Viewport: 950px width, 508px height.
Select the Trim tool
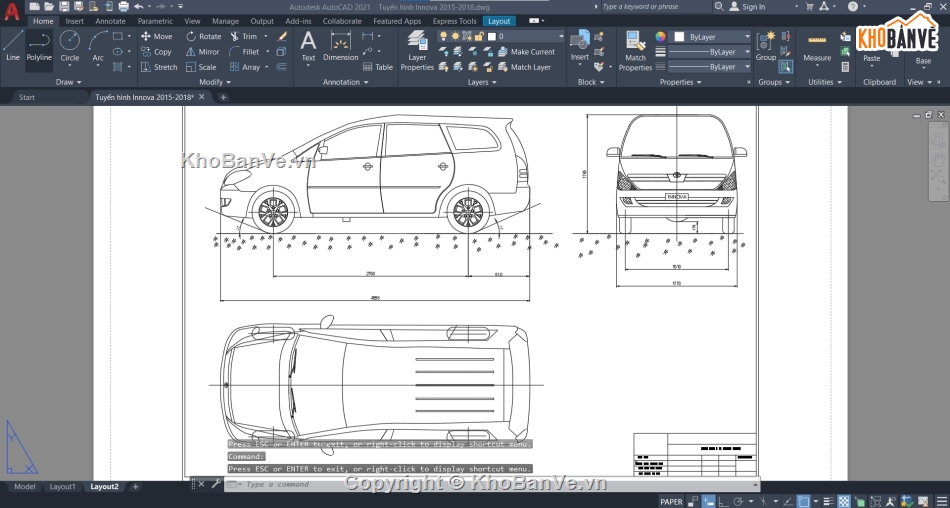244,36
